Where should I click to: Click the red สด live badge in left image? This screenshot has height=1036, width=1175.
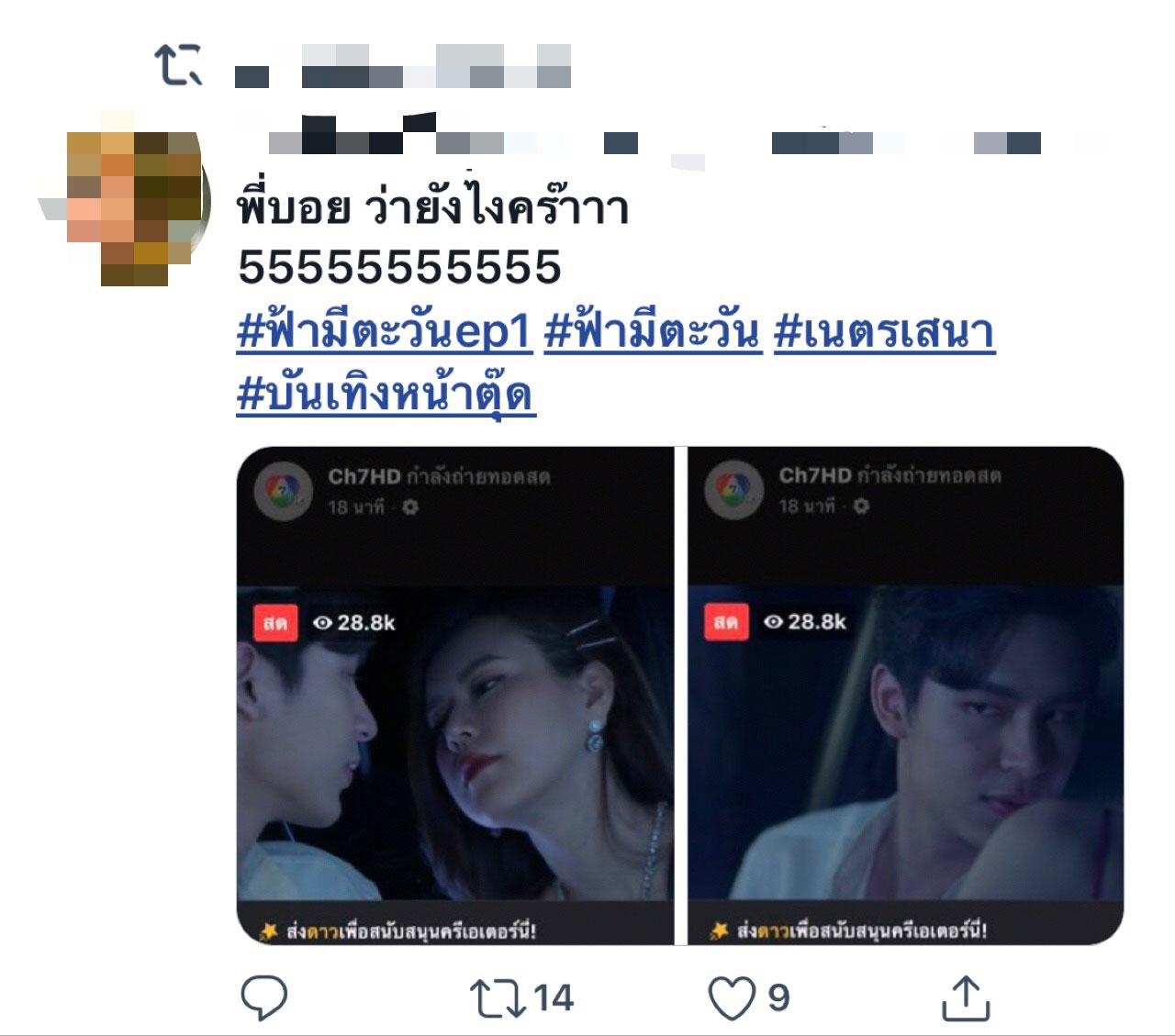(x=275, y=623)
